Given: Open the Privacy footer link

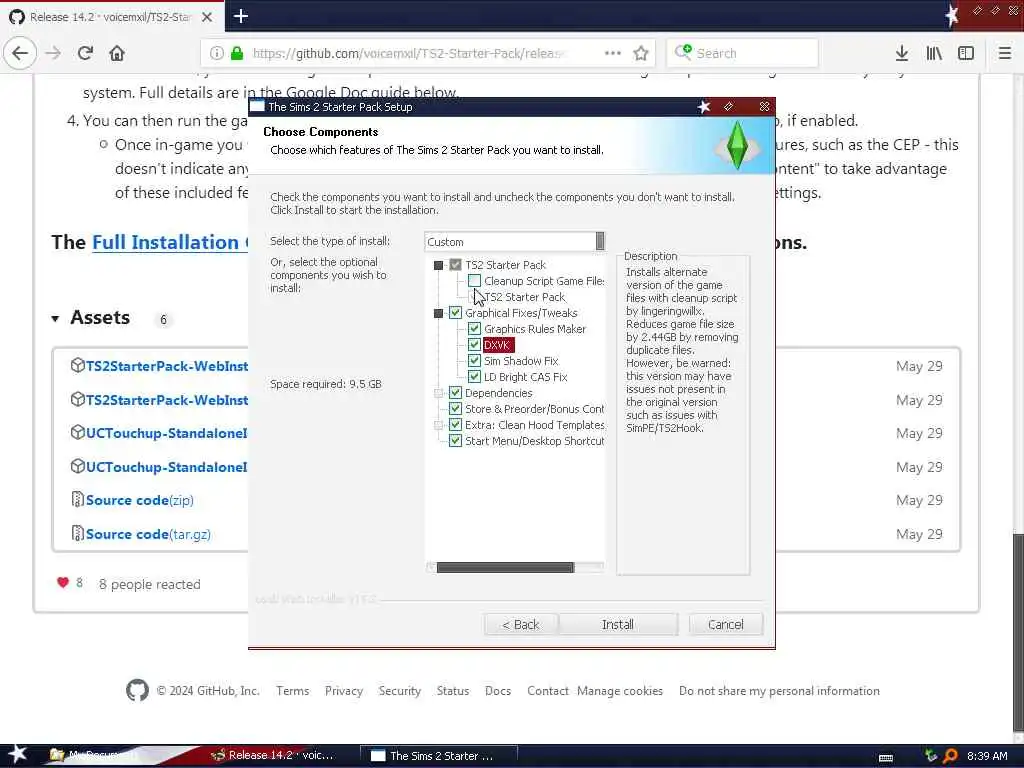Looking at the screenshot, I should click(344, 690).
